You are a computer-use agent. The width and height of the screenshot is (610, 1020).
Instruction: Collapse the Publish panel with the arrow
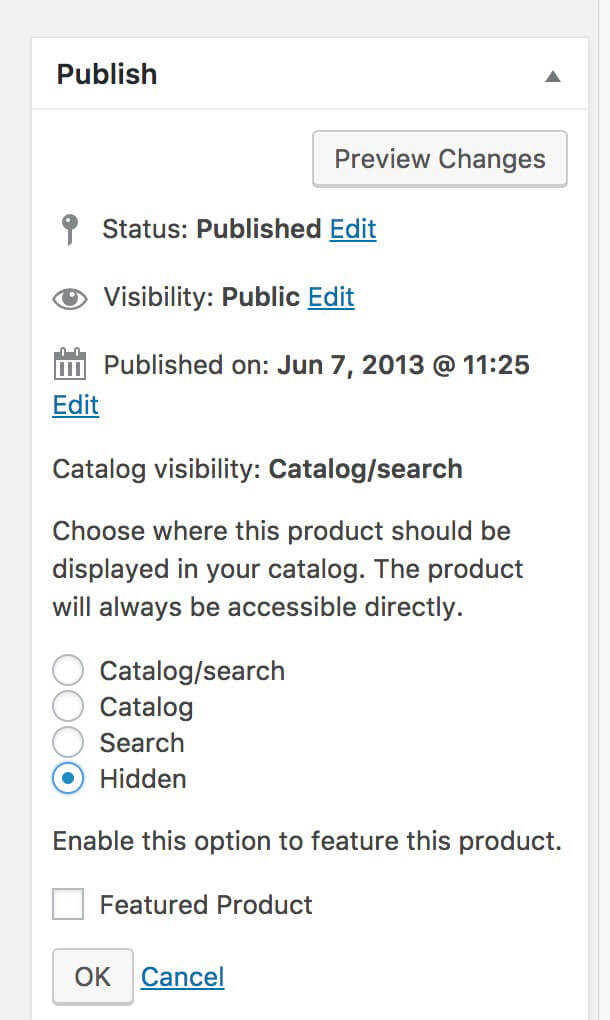click(553, 74)
